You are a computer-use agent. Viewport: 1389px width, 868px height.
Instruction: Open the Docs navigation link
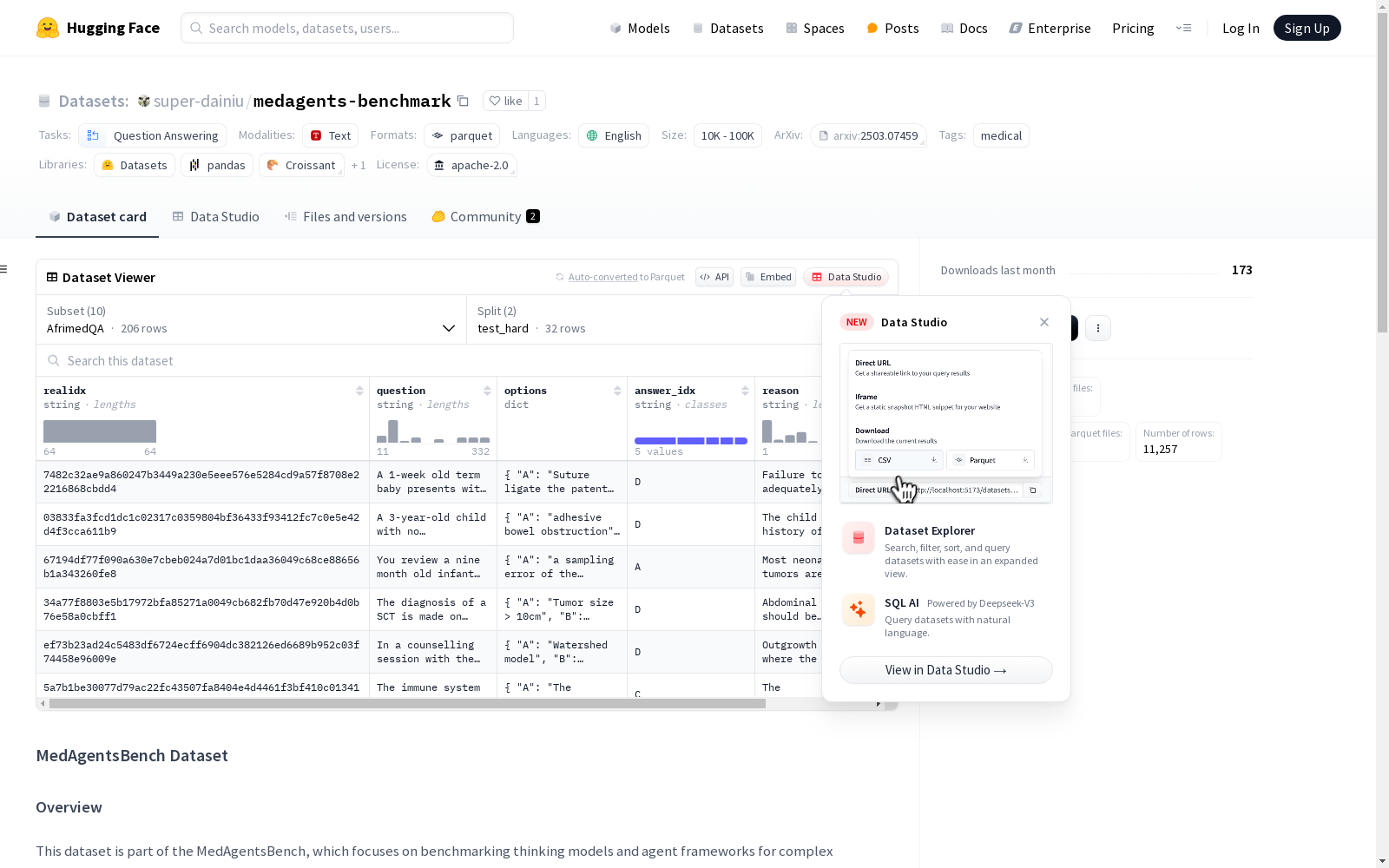pyautogui.click(x=964, y=28)
